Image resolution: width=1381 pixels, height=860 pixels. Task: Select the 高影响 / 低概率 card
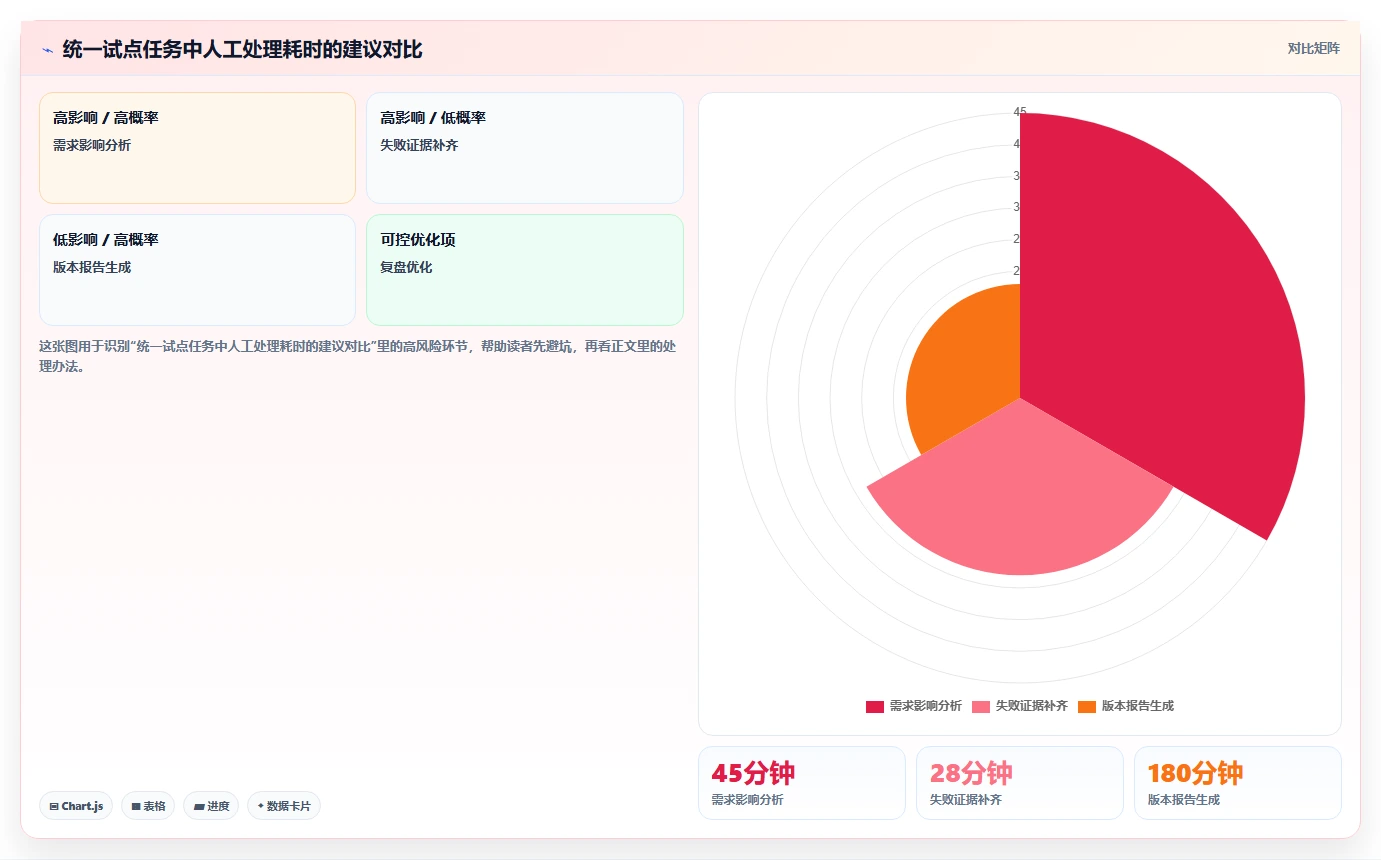525,148
